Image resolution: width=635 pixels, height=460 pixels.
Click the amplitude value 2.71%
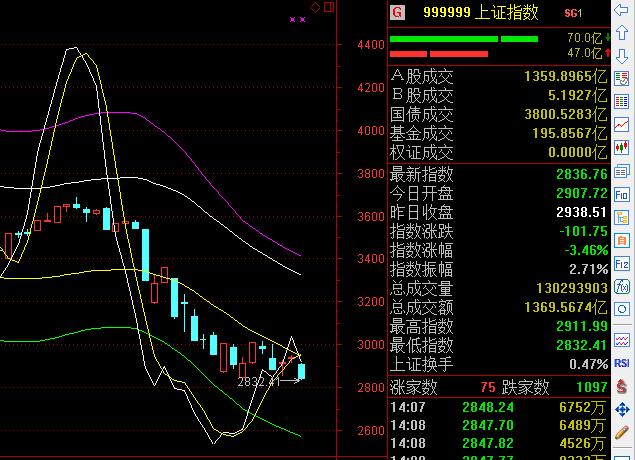coord(588,269)
